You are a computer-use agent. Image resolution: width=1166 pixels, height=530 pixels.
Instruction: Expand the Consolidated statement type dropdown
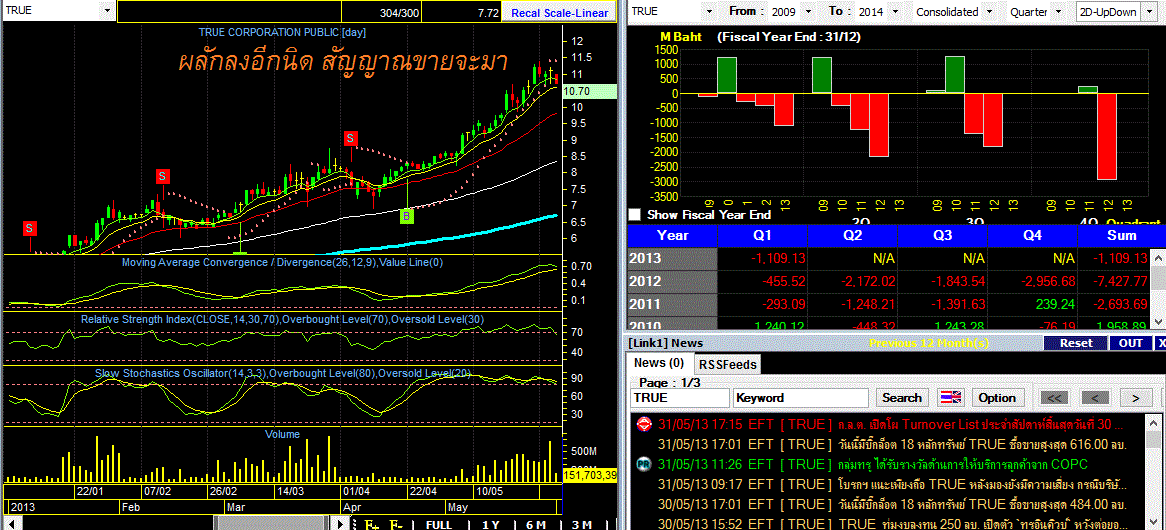click(989, 11)
